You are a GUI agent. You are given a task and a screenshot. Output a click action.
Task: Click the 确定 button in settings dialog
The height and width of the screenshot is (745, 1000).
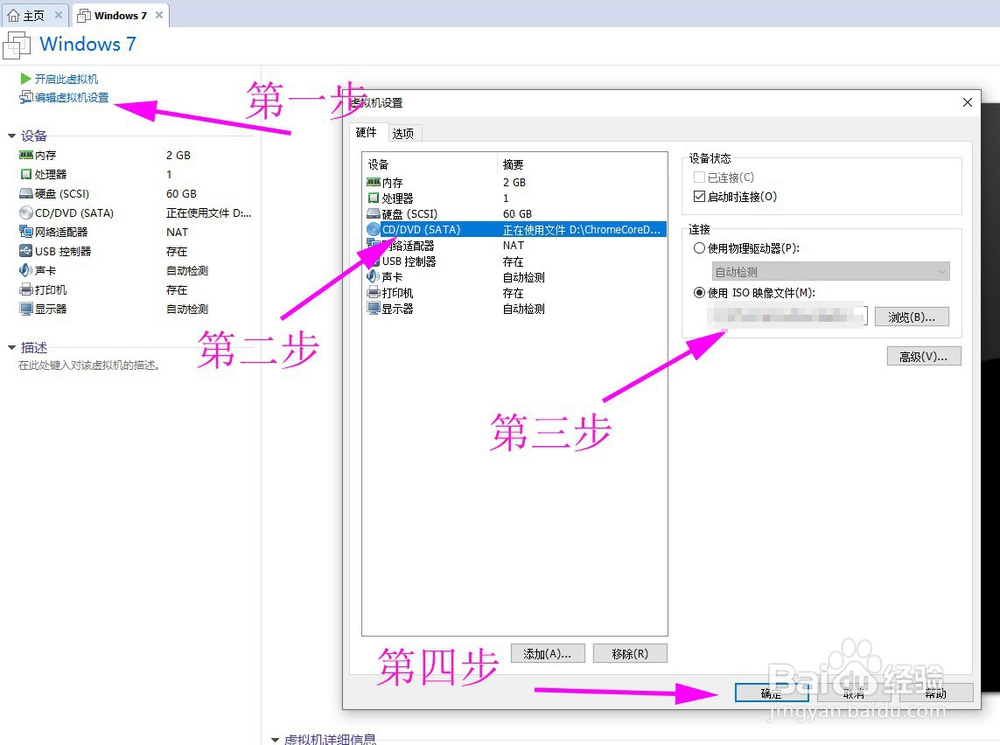[x=772, y=693]
